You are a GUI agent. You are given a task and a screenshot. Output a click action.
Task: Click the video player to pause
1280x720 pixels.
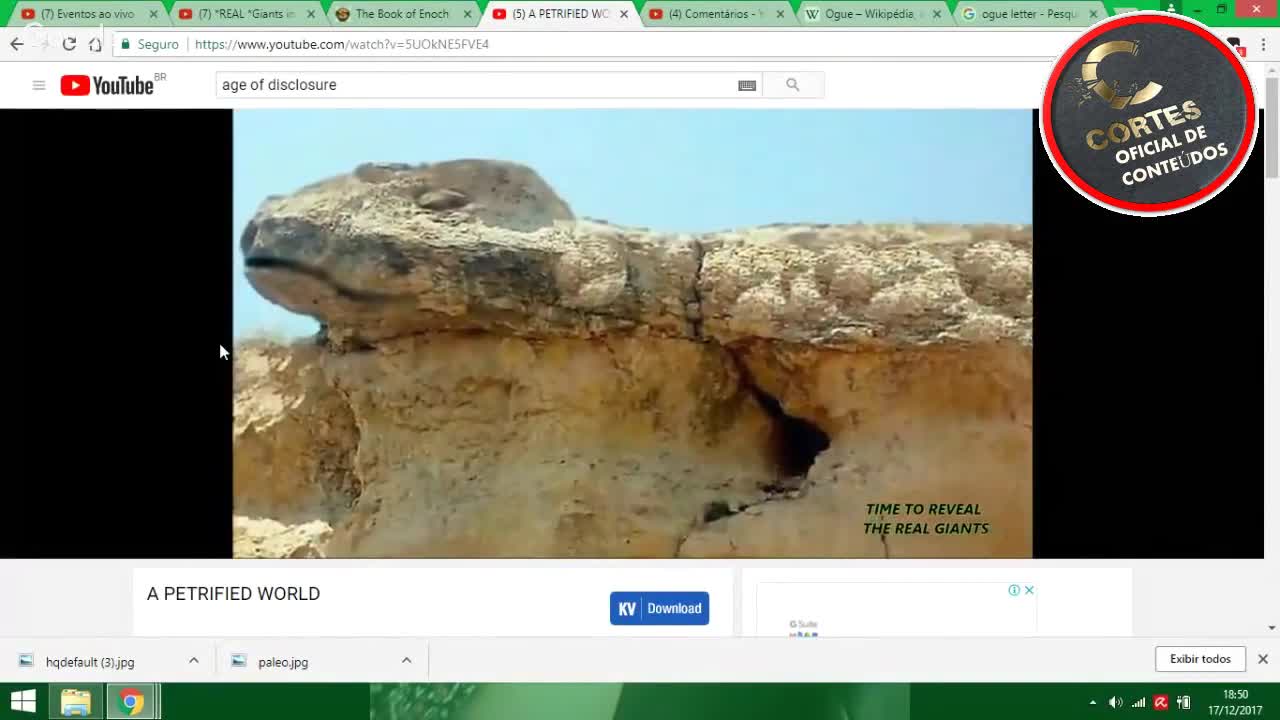(x=632, y=333)
